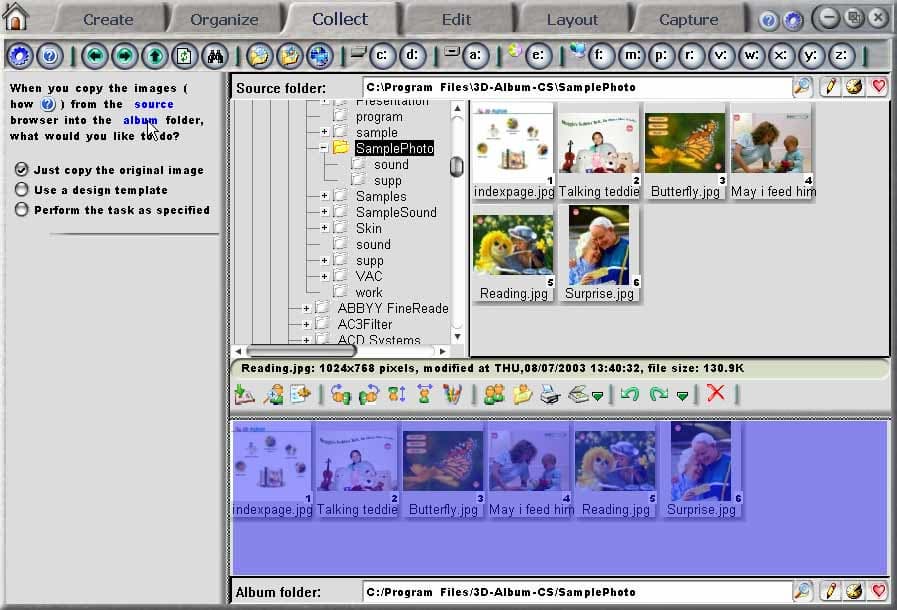Navigate forward with the right arrow

125,56
